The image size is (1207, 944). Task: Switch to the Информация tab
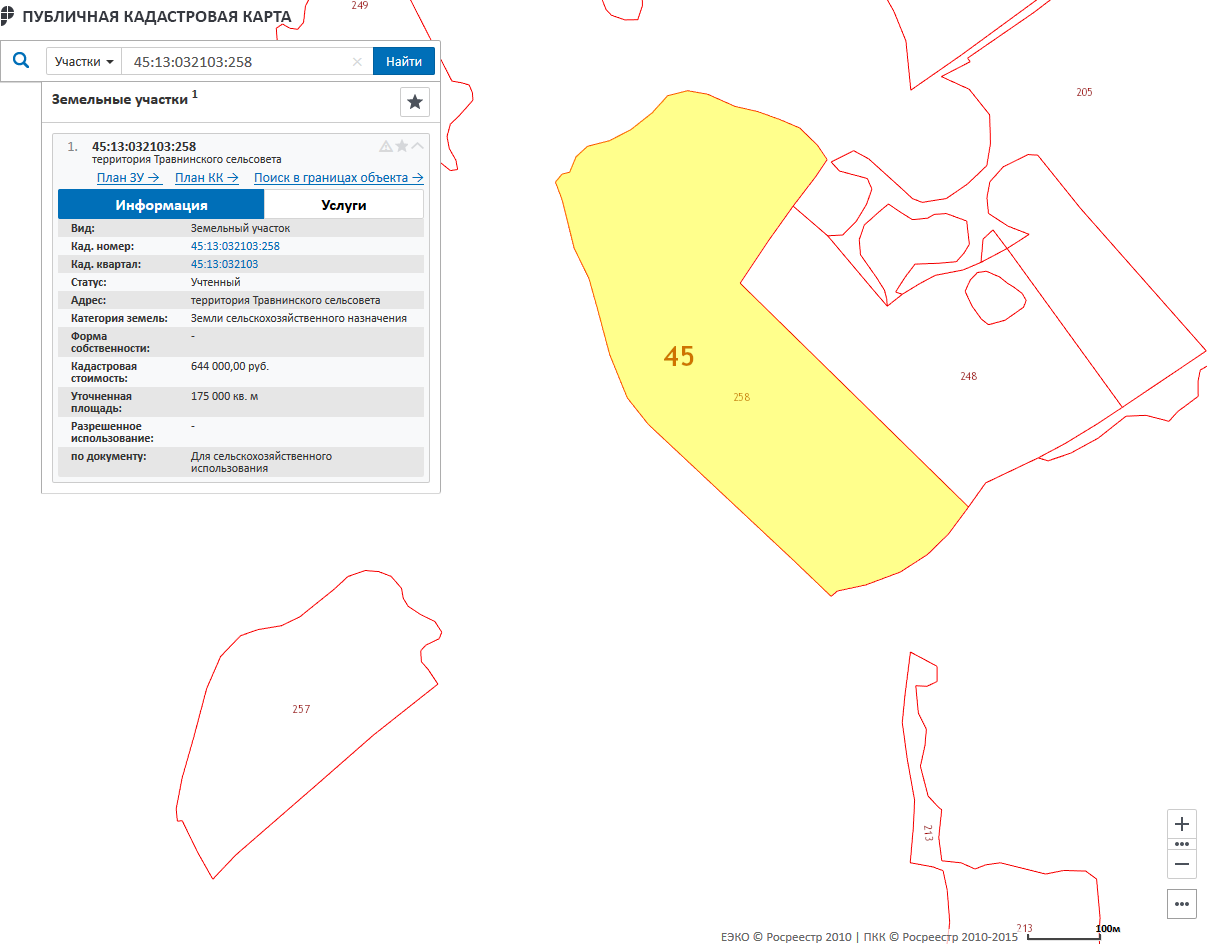pos(161,205)
